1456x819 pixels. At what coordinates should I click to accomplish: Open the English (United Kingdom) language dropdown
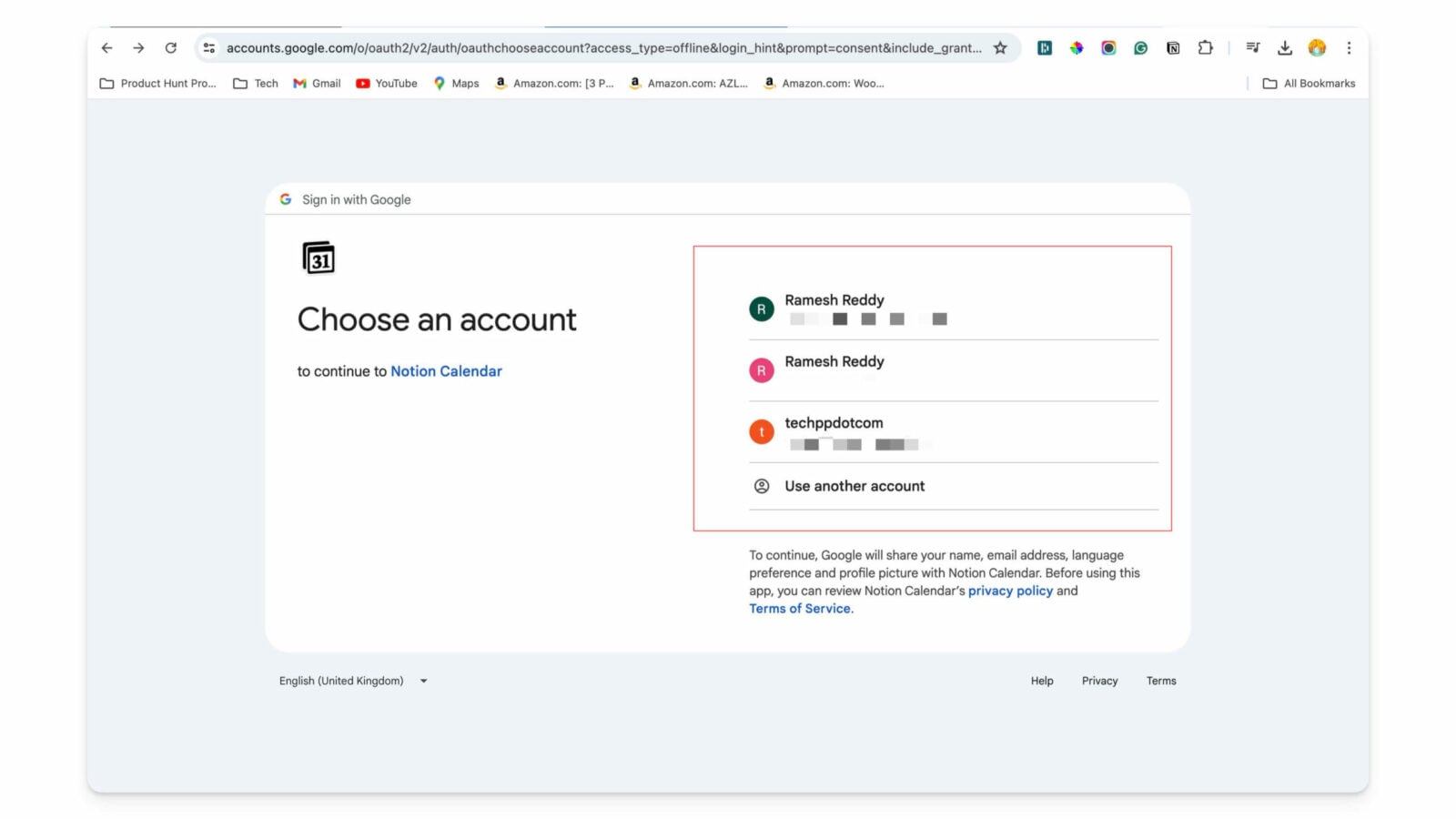coord(353,680)
